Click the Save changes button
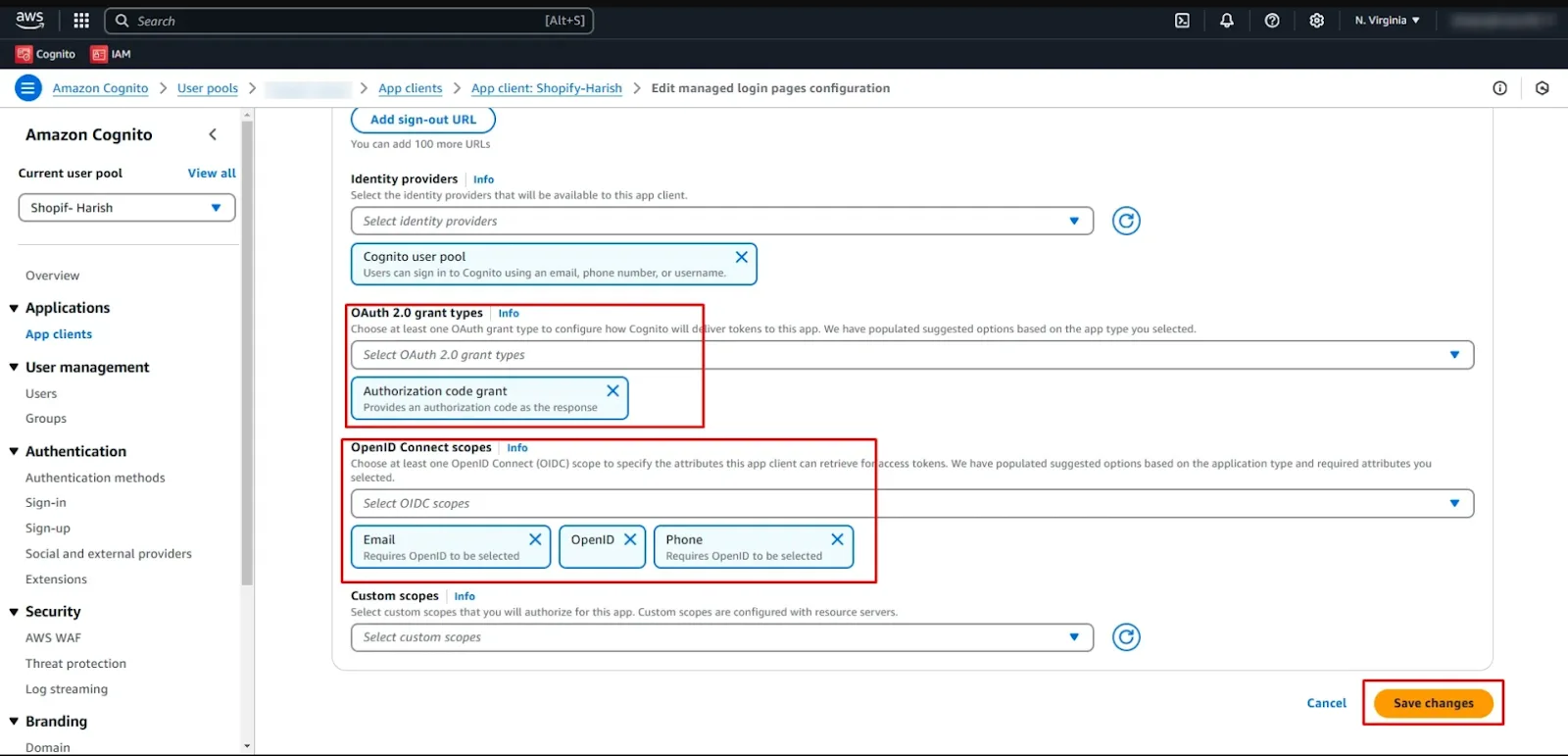This screenshot has width=1568, height=756. pyautogui.click(x=1434, y=703)
